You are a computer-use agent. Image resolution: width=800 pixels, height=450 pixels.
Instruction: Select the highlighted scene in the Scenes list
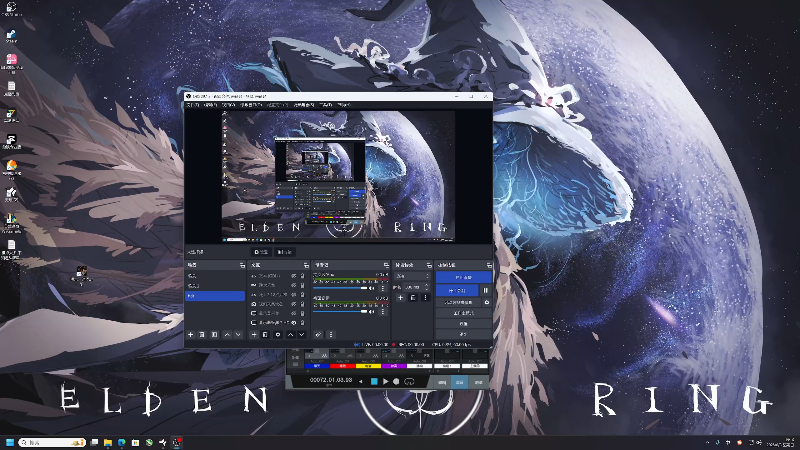(215, 296)
